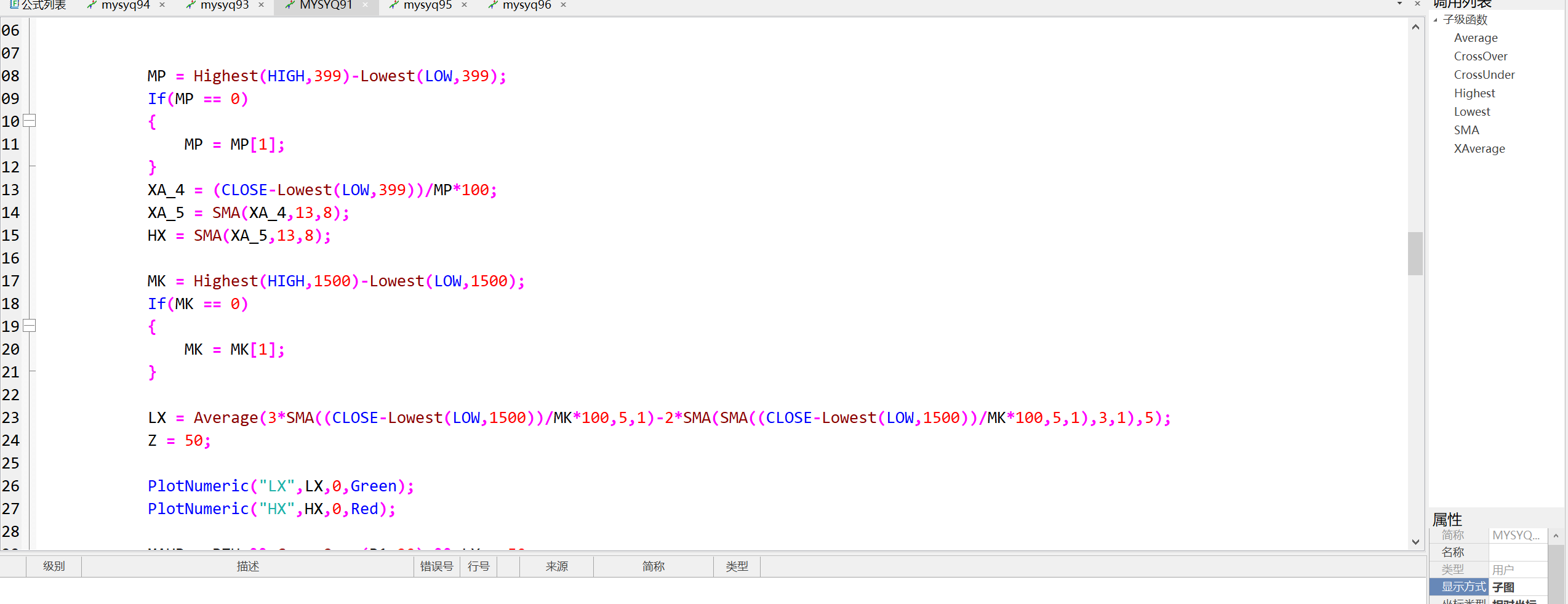Open the 显示方式 value 子图 dropdown
Image resolution: width=1568 pixels, height=604 pixels.
click(x=1518, y=587)
